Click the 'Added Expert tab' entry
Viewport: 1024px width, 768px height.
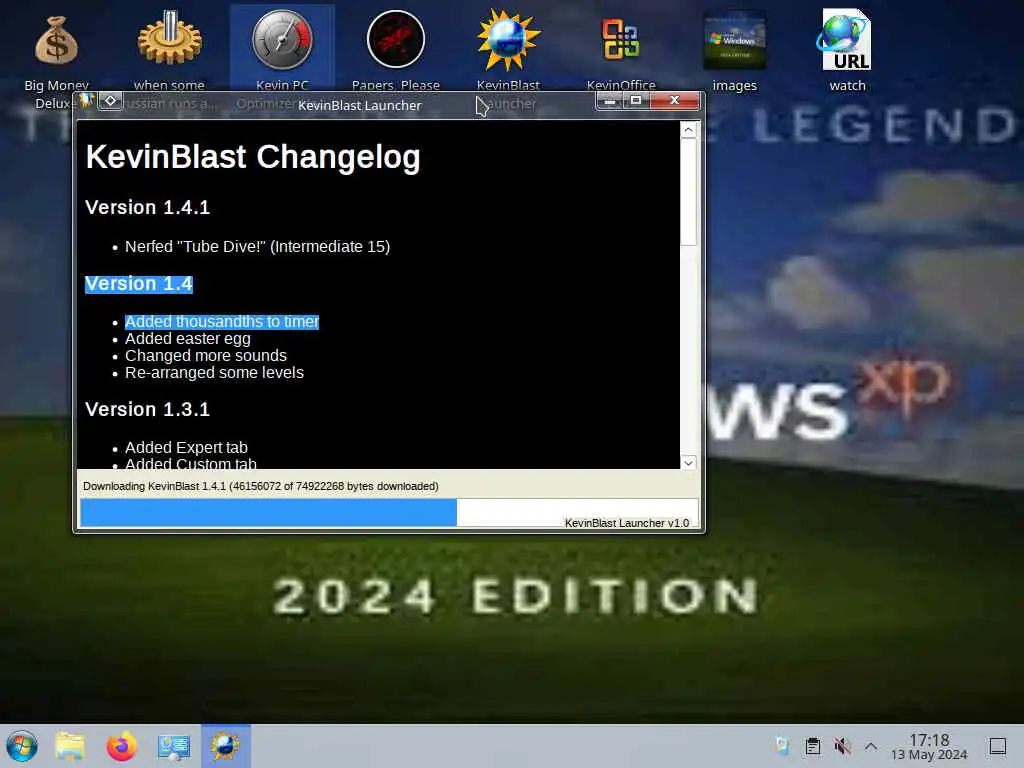point(186,447)
